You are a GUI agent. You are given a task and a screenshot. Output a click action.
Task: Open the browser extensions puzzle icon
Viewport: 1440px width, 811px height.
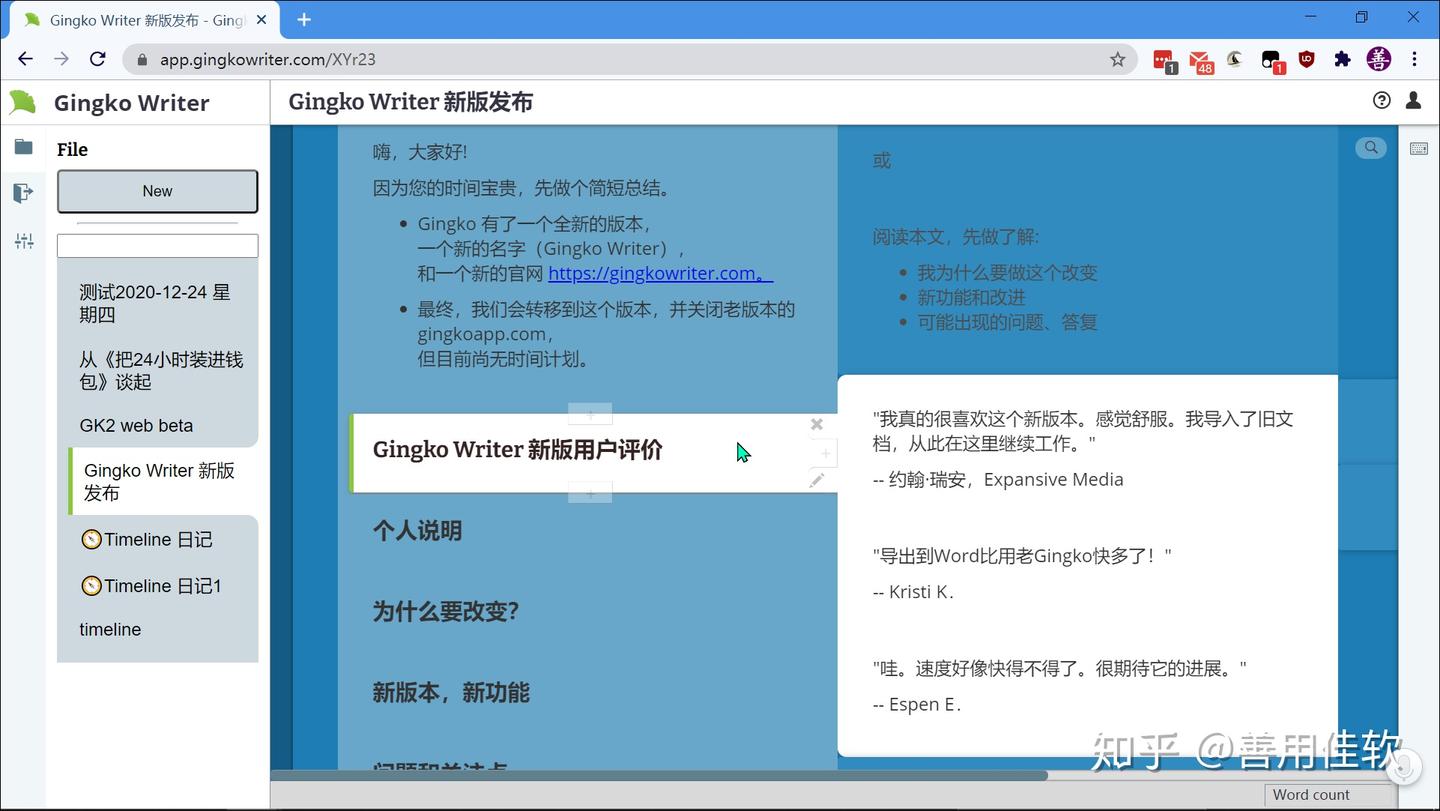[x=1342, y=59]
